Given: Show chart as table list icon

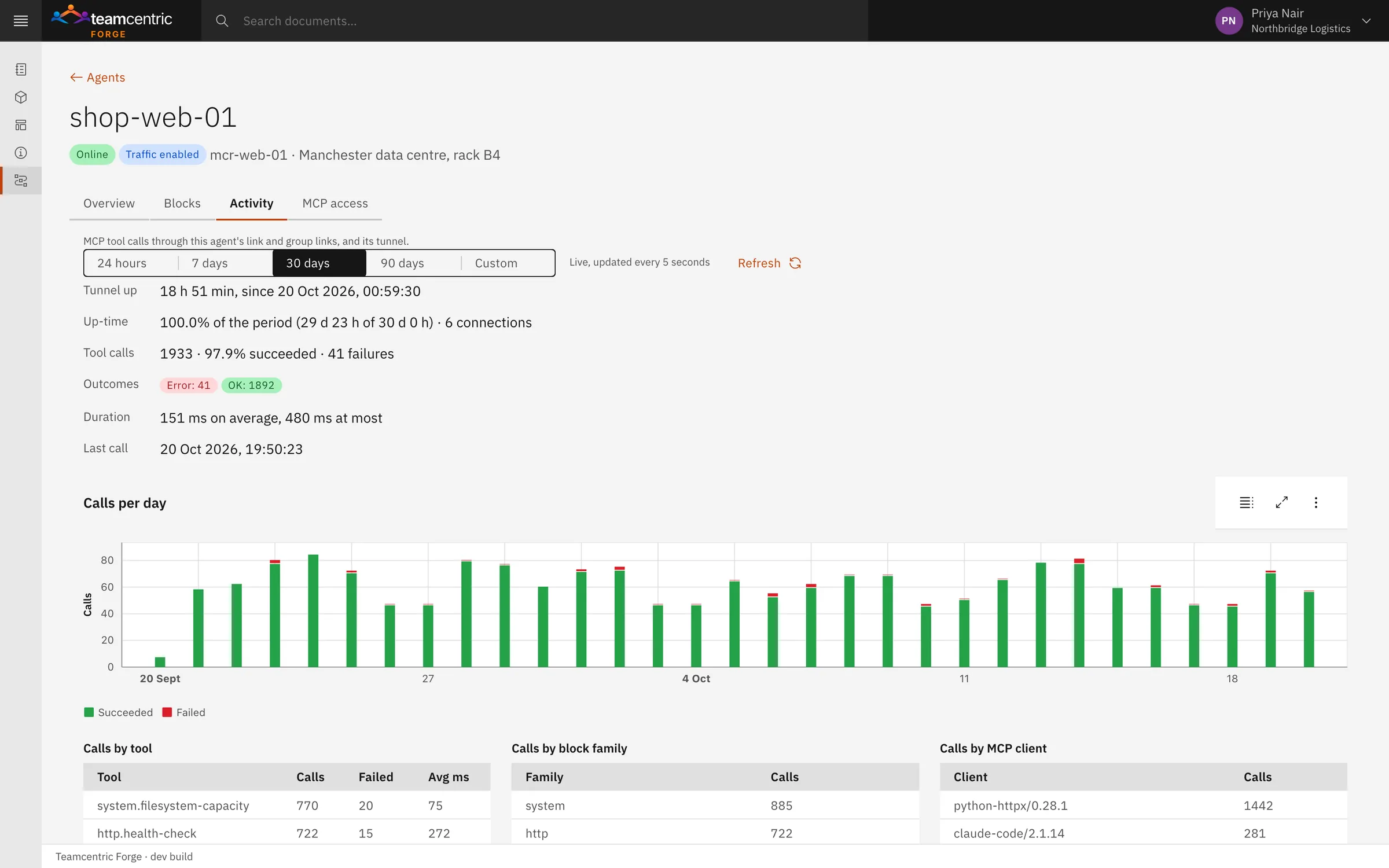Looking at the screenshot, I should [1247, 502].
